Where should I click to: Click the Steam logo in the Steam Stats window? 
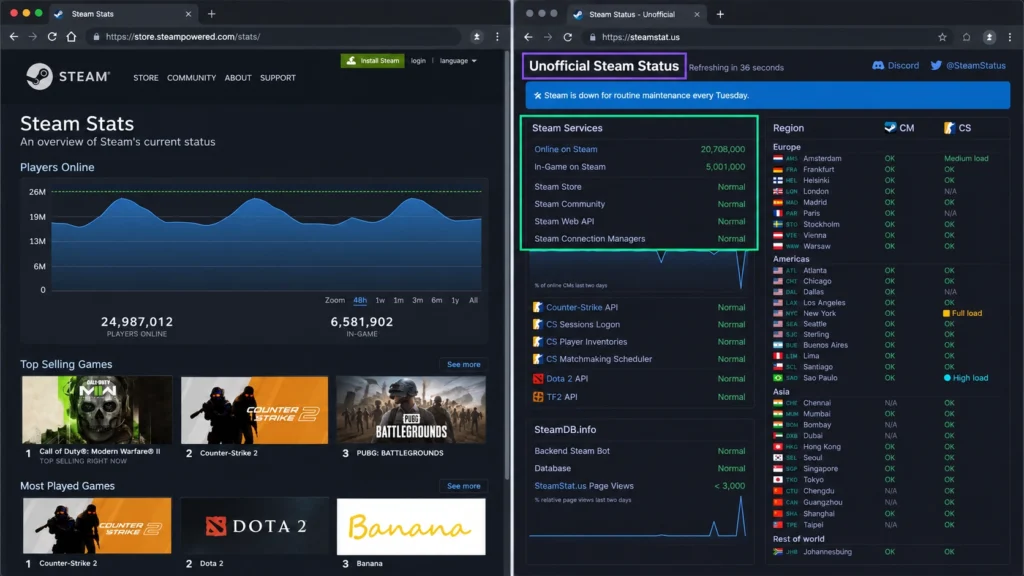69,77
